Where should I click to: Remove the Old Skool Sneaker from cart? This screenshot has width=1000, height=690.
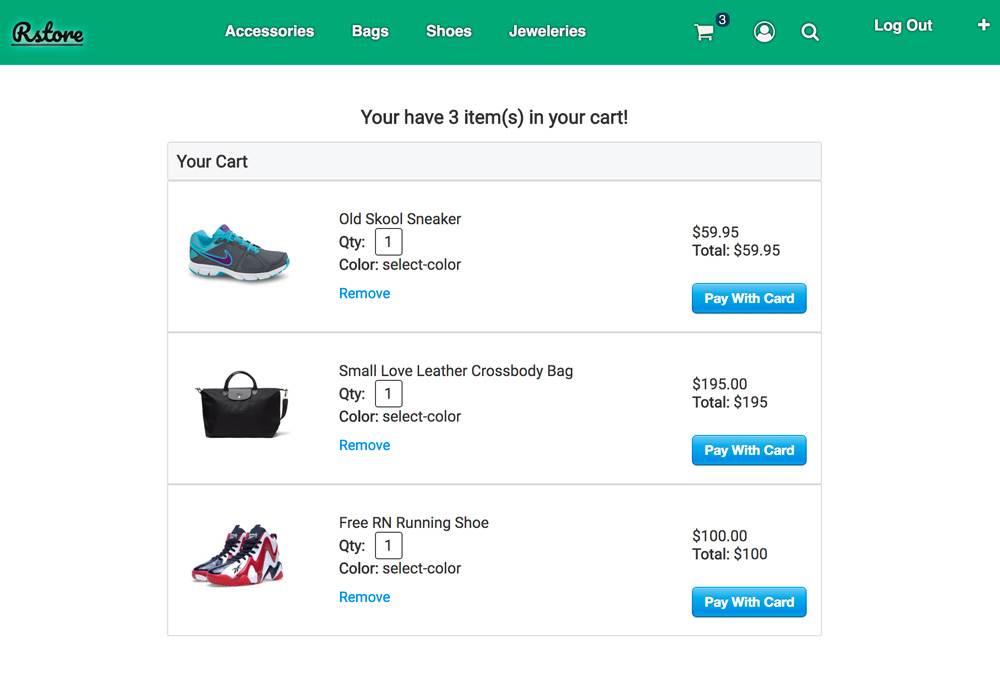coord(364,293)
